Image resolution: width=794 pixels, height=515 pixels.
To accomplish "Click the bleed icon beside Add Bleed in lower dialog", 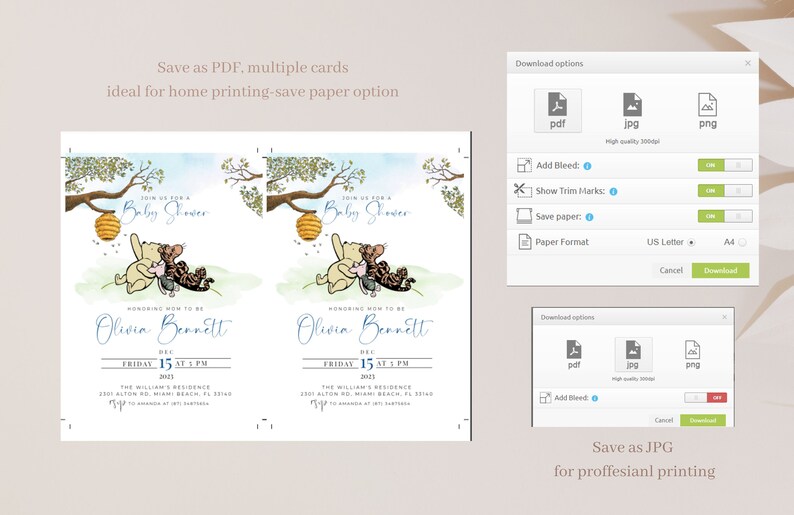I will pos(545,398).
